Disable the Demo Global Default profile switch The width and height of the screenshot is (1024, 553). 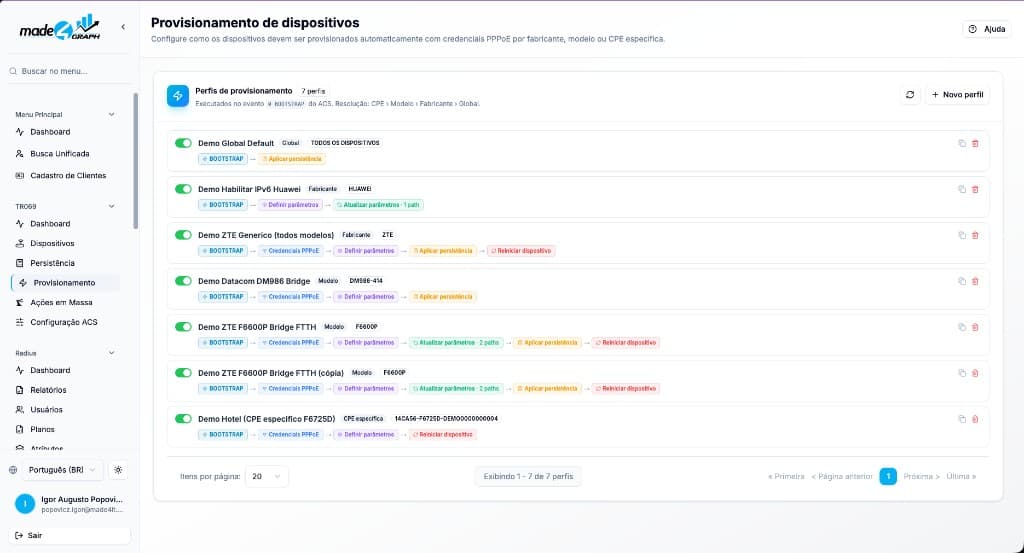[183, 143]
